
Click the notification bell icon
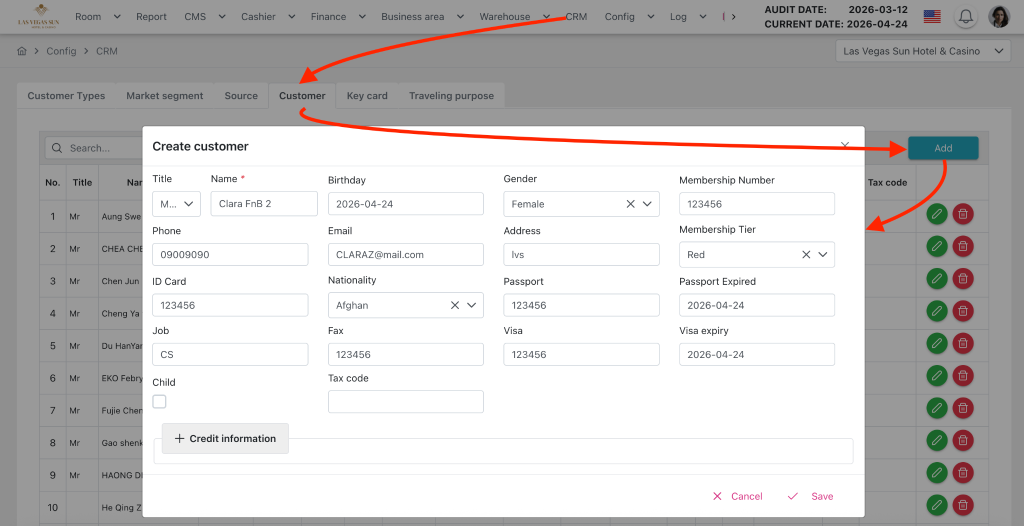[x=966, y=16]
